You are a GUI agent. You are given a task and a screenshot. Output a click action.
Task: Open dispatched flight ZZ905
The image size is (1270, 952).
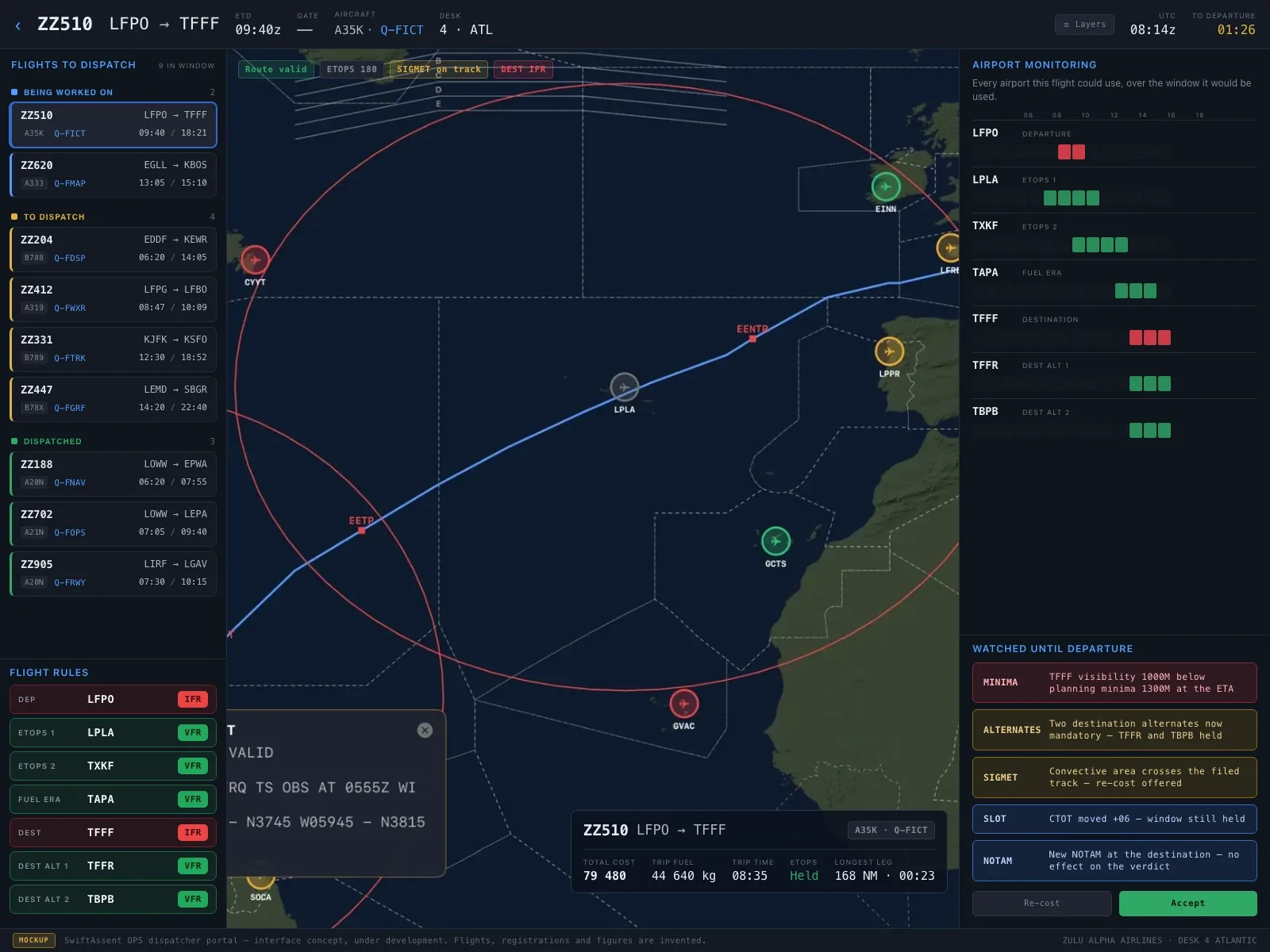coord(113,574)
